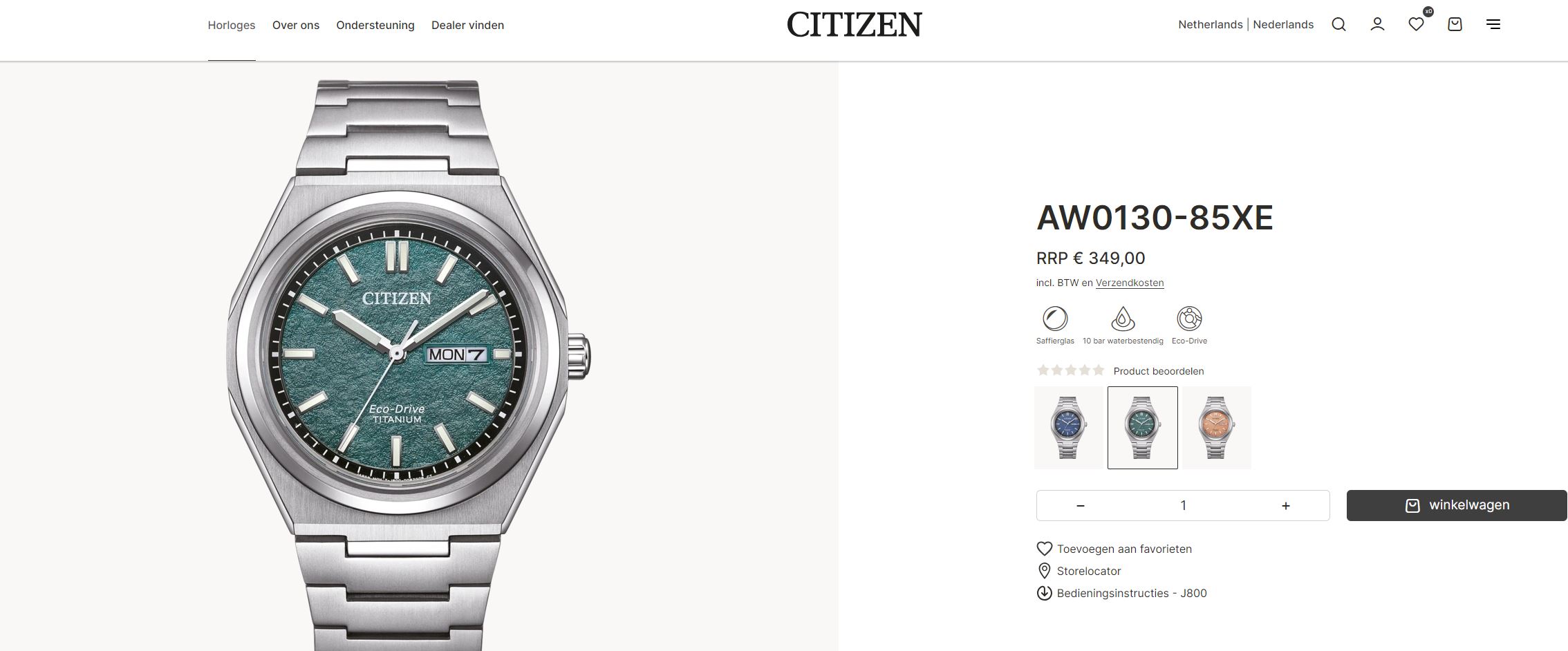
Task: Open the search magnifier icon
Action: [1338, 24]
